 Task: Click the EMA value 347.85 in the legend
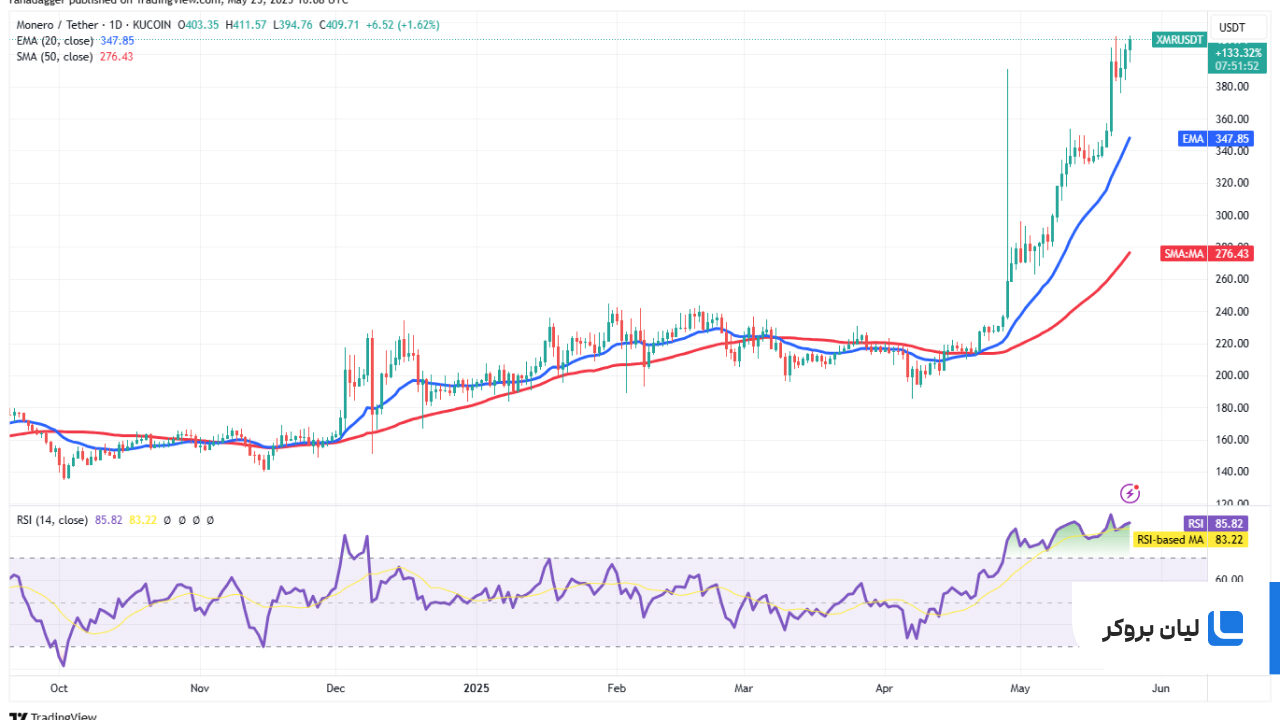[x=117, y=41]
